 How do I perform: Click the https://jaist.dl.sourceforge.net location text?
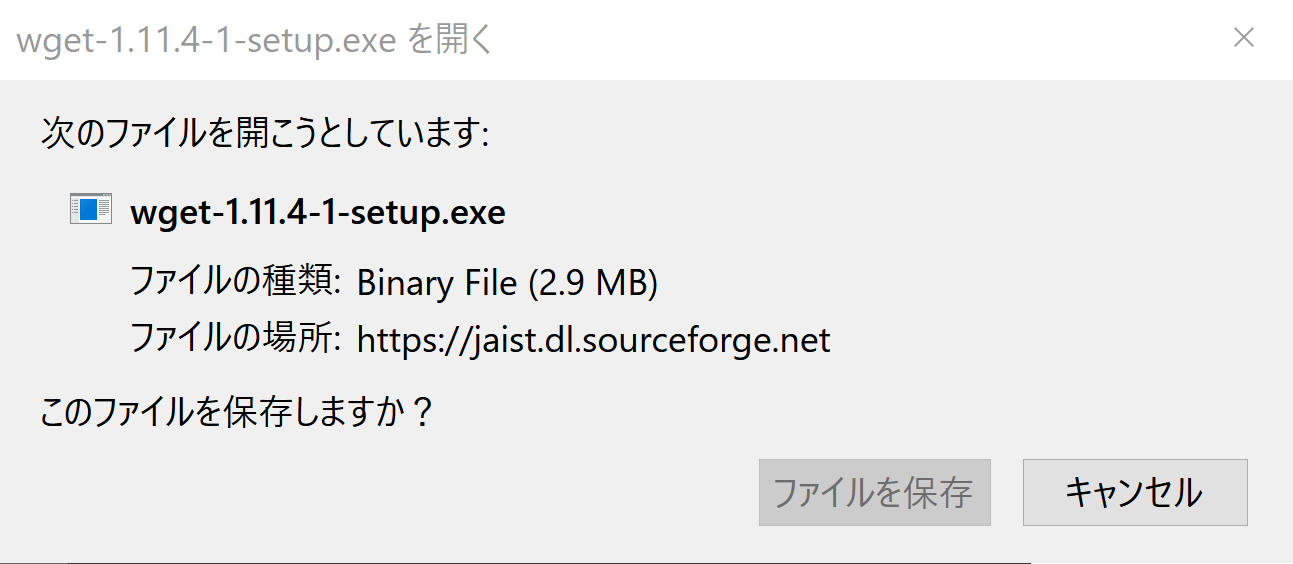[594, 341]
